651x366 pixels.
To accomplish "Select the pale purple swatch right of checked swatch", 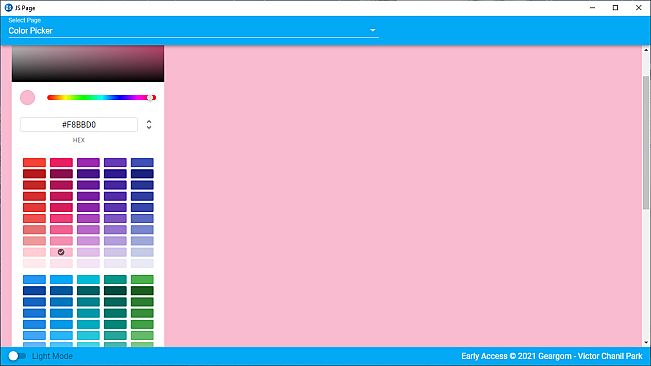I will 88,252.
